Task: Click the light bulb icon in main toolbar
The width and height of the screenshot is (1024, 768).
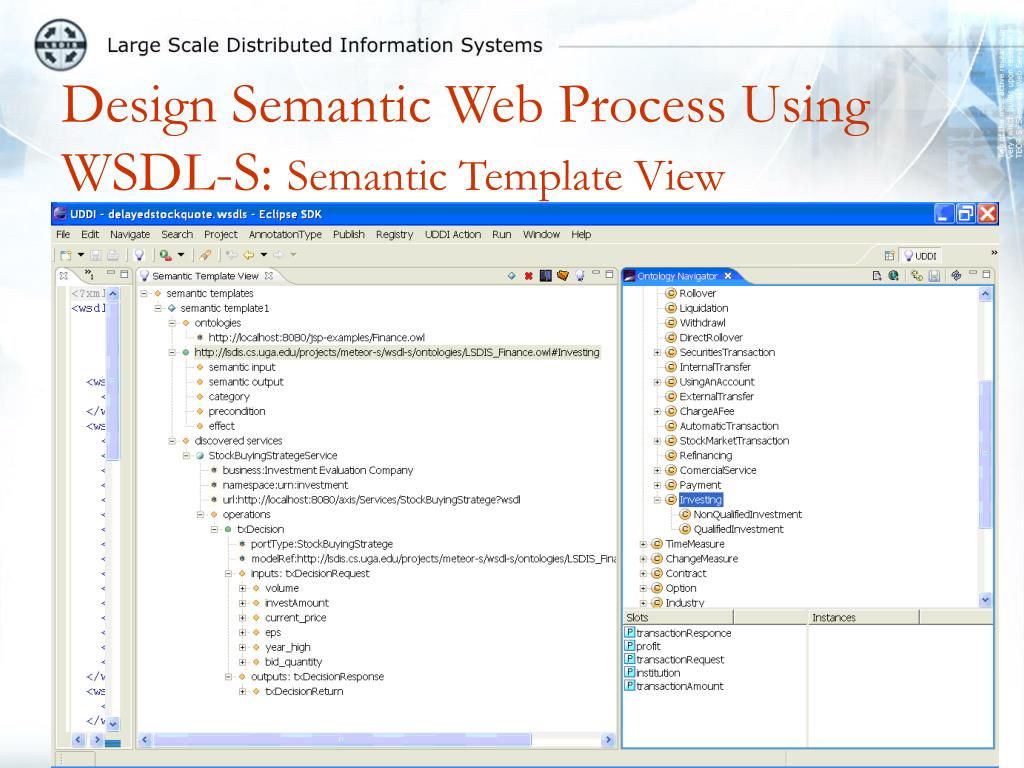Action: tap(139, 254)
